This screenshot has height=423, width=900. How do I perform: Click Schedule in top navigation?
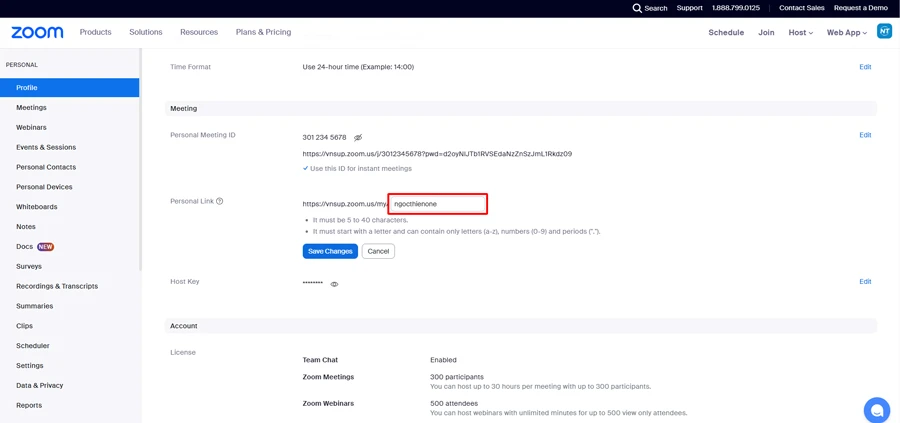pyautogui.click(x=726, y=33)
